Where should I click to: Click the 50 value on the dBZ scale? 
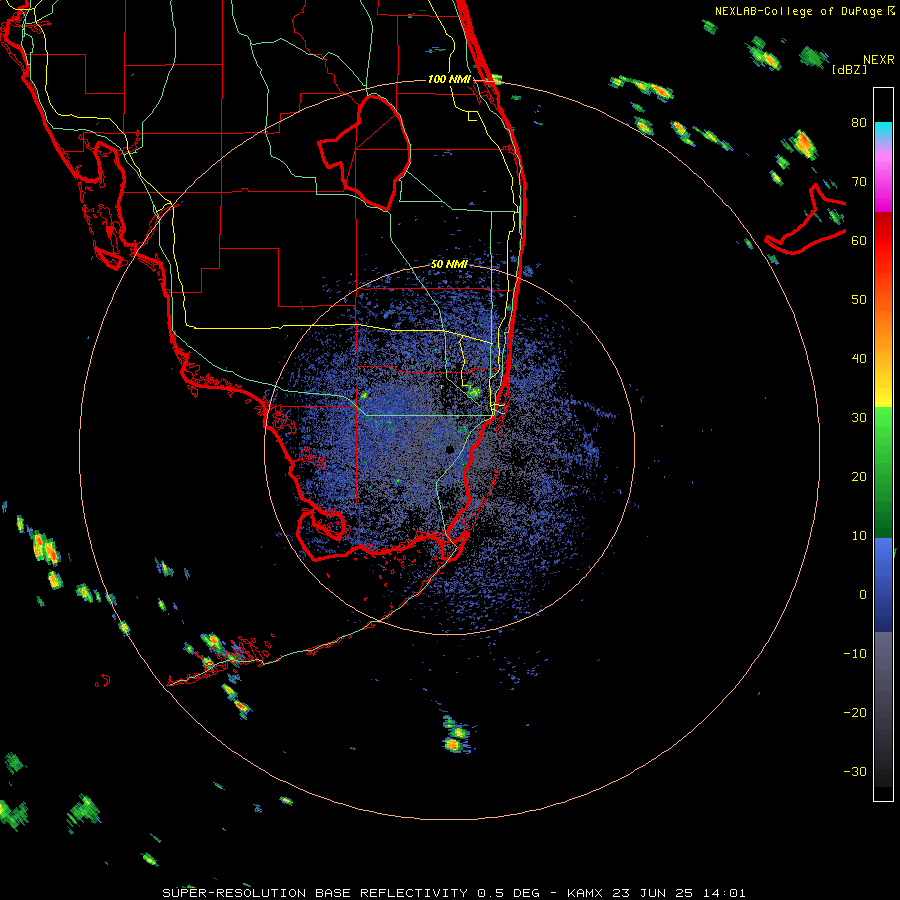click(859, 300)
